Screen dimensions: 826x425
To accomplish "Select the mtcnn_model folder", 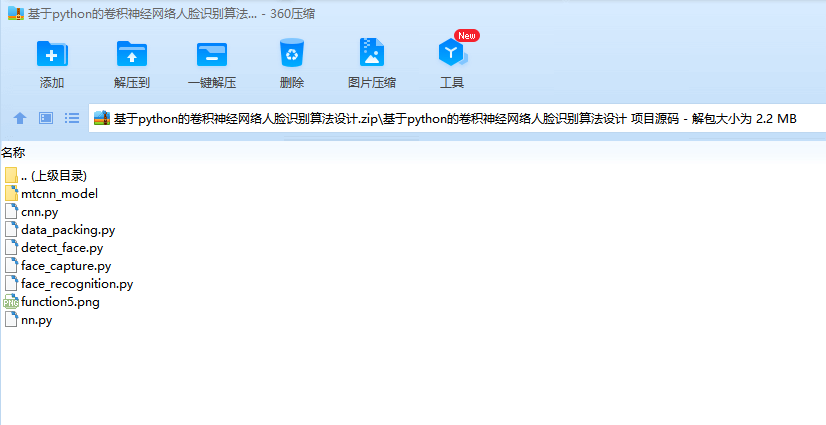I will [x=51, y=193].
